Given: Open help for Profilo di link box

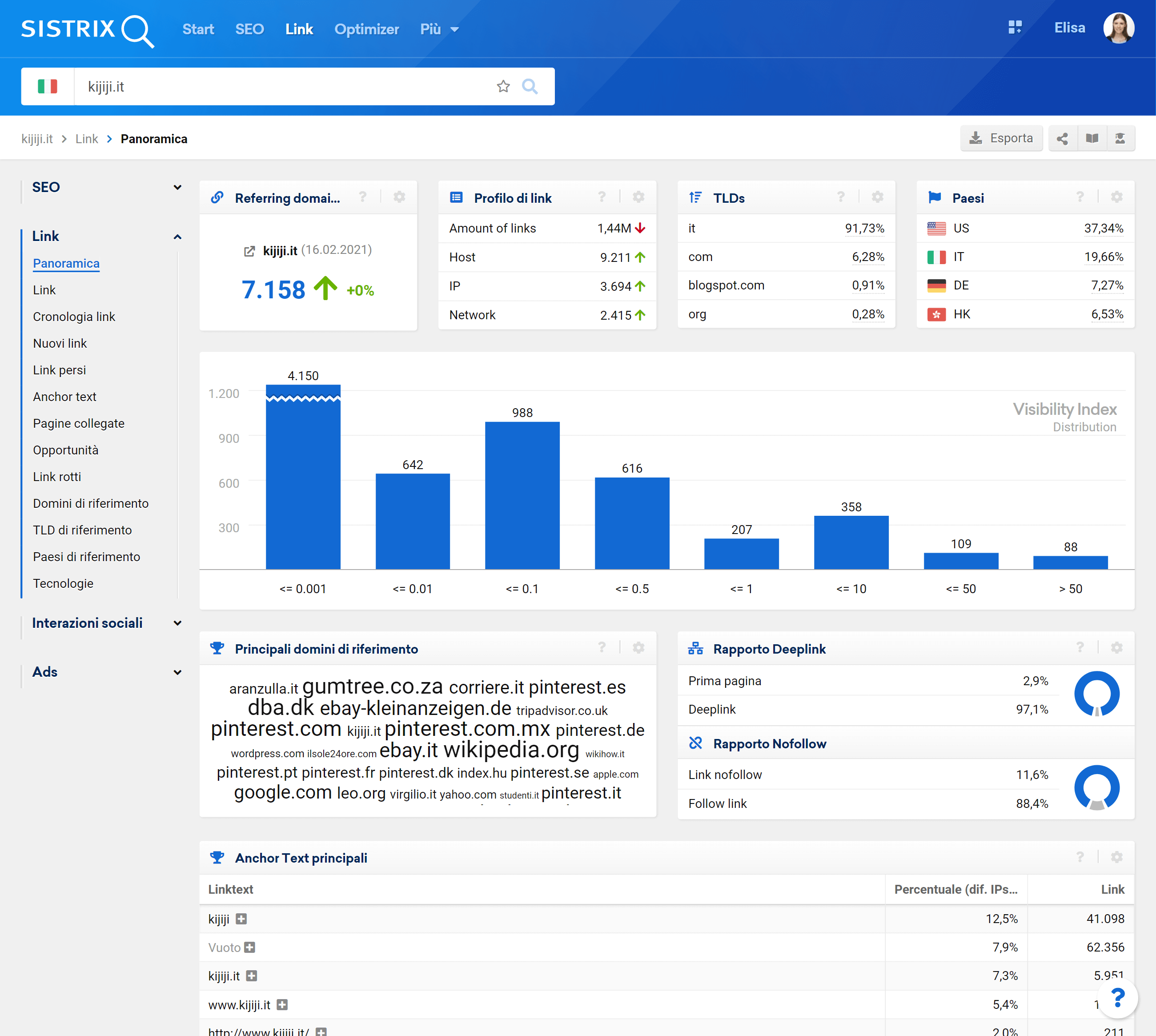Looking at the screenshot, I should click(602, 197).
